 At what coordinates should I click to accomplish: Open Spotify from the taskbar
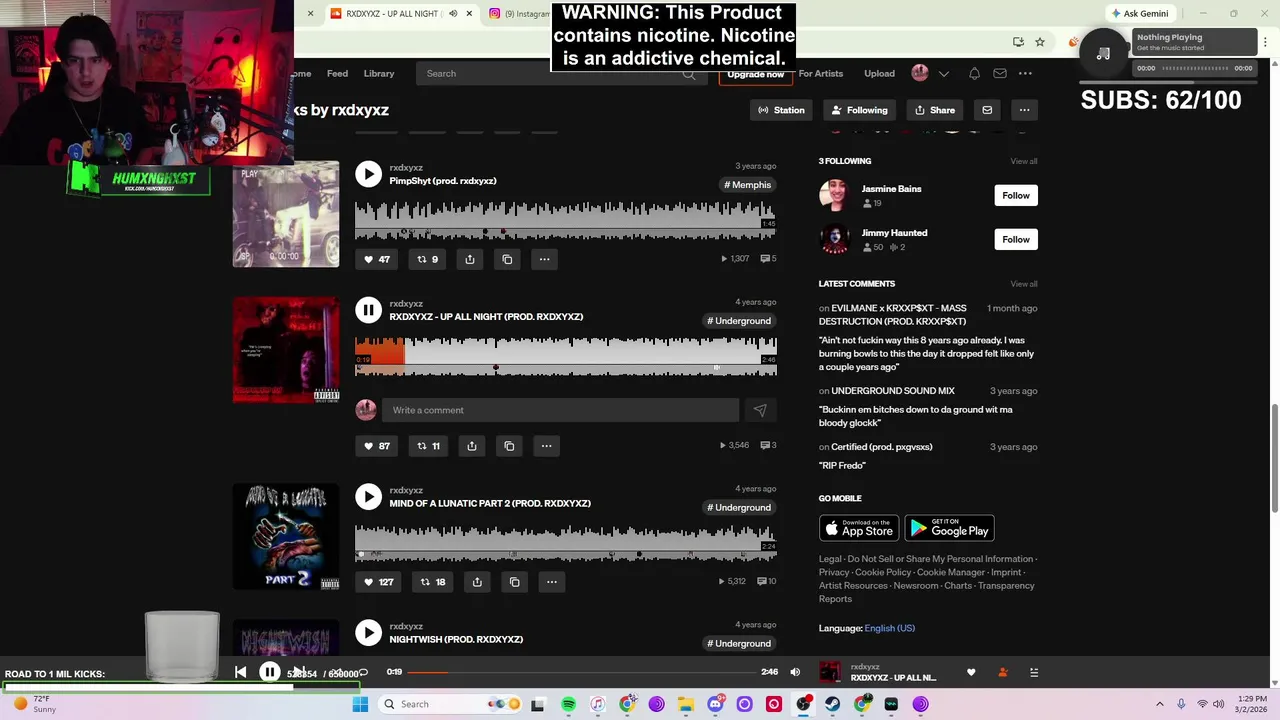point(568,704)
